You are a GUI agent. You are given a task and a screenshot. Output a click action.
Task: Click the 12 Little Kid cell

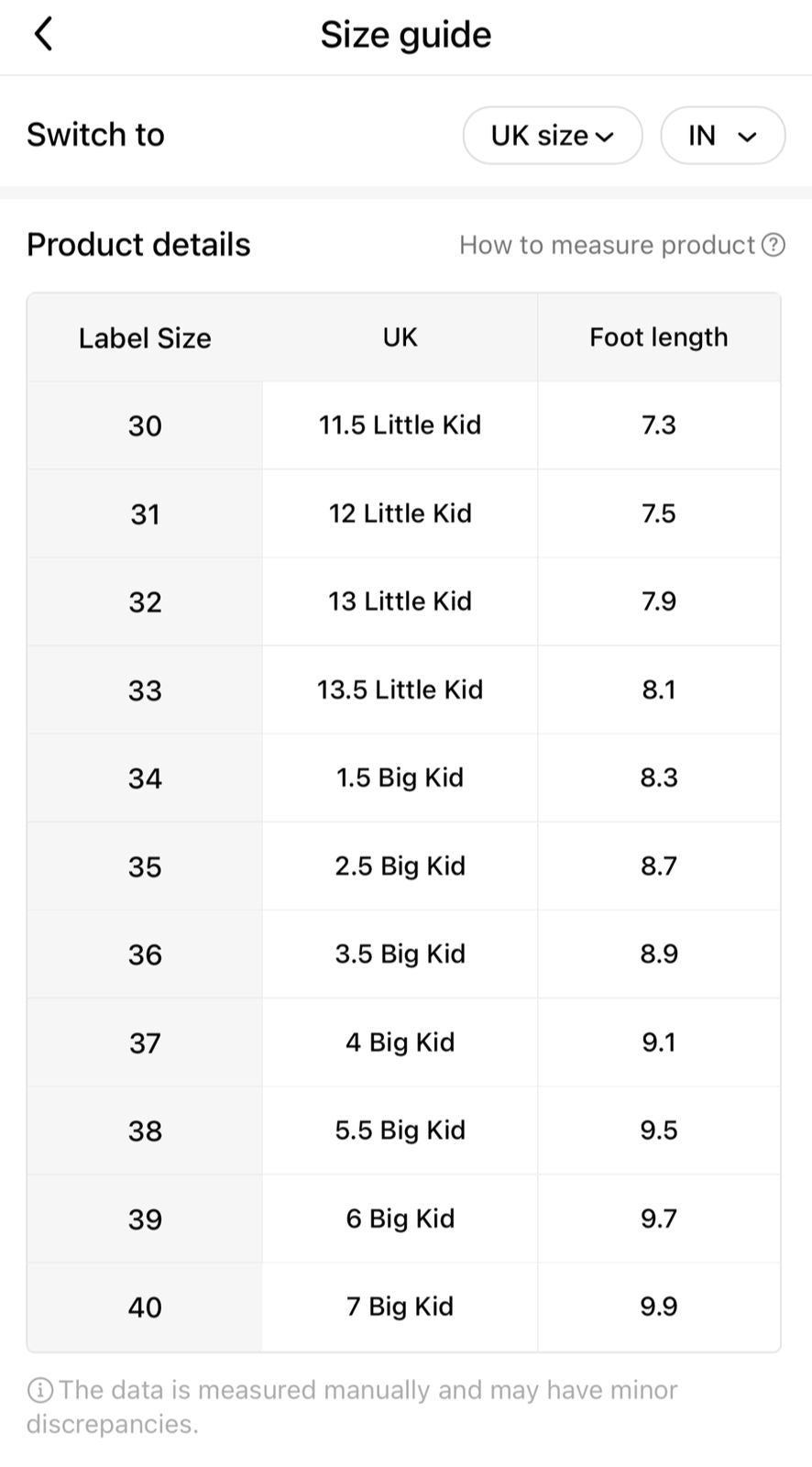tap(401, 513)
